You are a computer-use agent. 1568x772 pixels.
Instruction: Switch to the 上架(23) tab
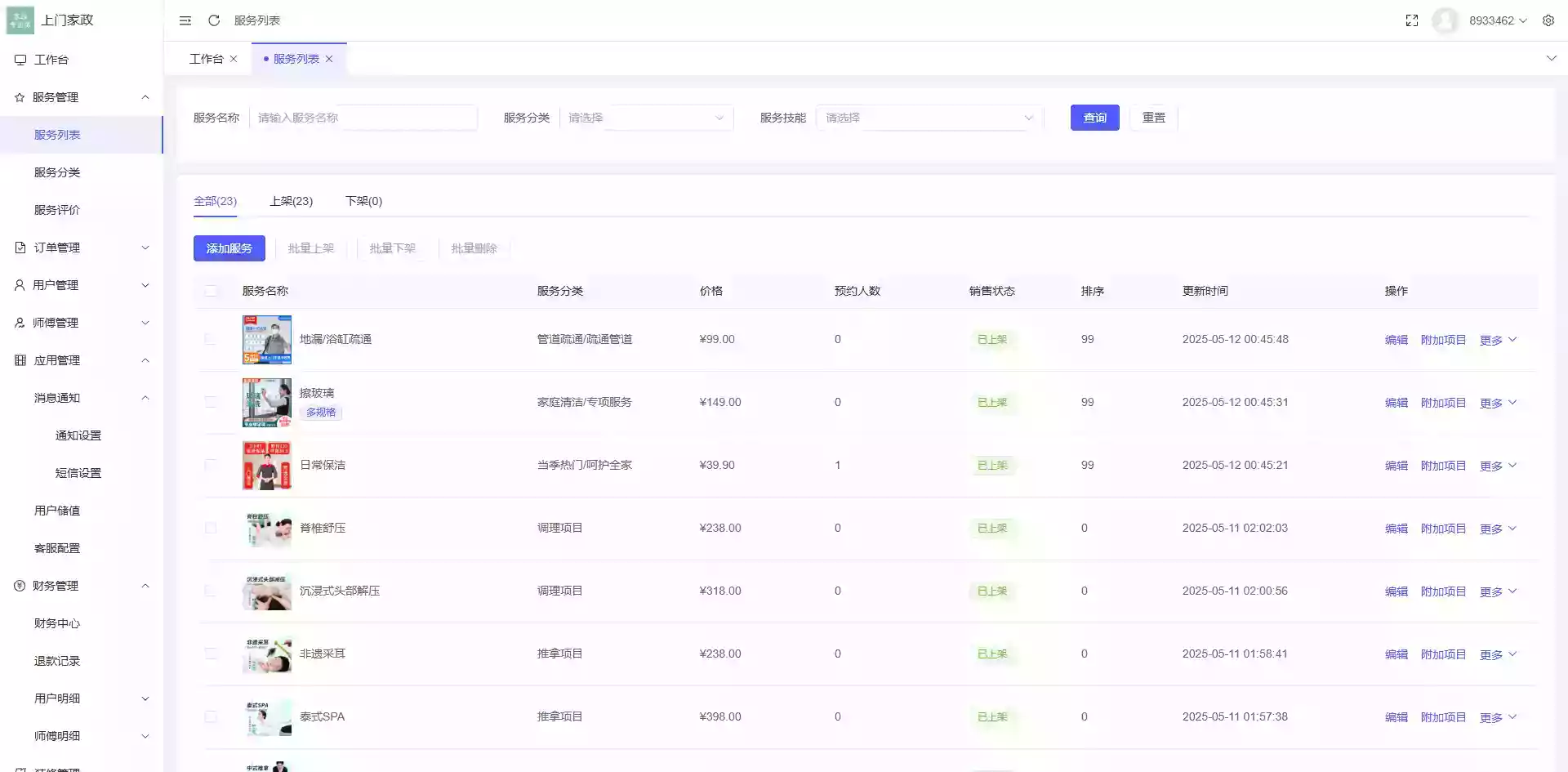coord(292,201)
